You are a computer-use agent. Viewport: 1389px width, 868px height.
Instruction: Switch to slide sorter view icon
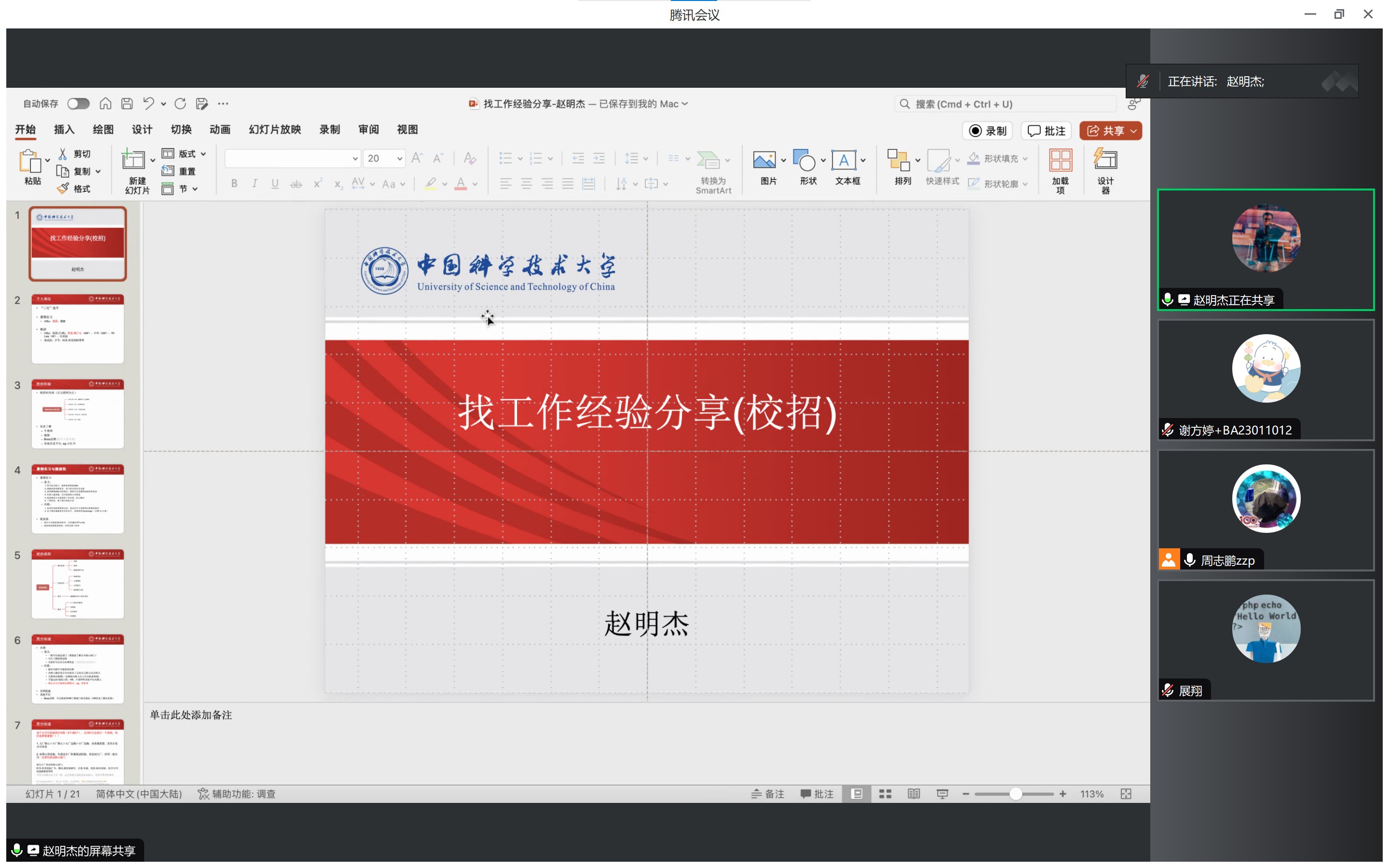(885, 794)
